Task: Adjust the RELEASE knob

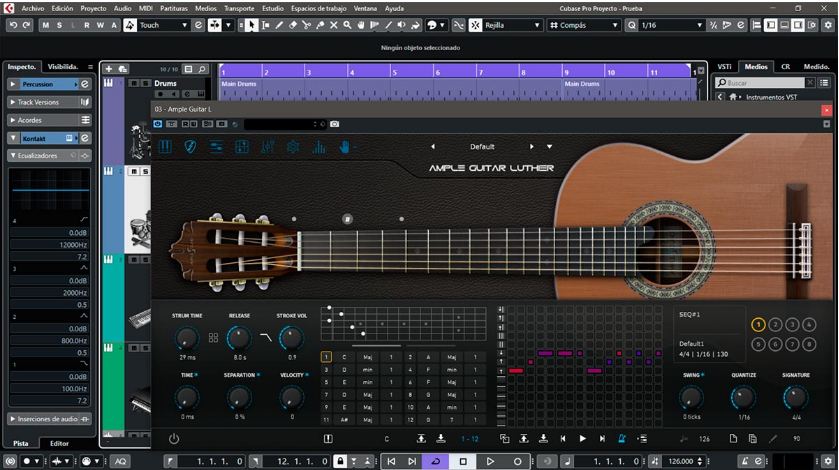Action: click(x=239, y=338)
